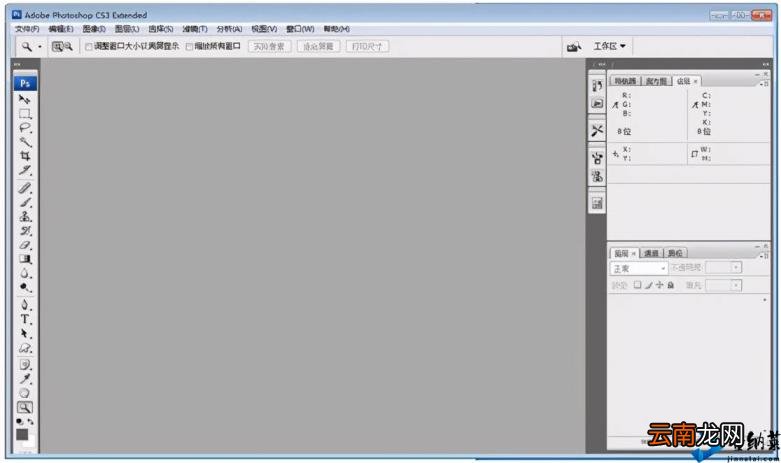Toggle lock image pixels brush icon
The width and height of the screenshot is (781, 463).
(x=649, y=285)
